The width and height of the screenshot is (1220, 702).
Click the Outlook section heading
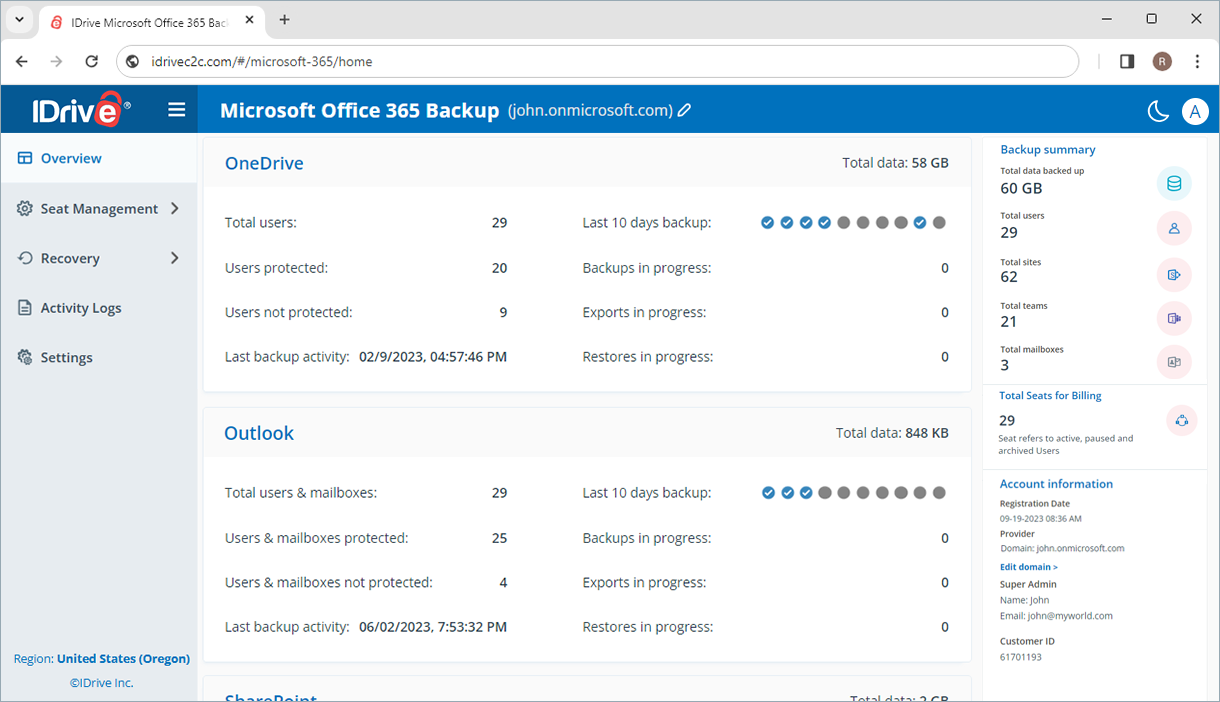tap(259, 433)
